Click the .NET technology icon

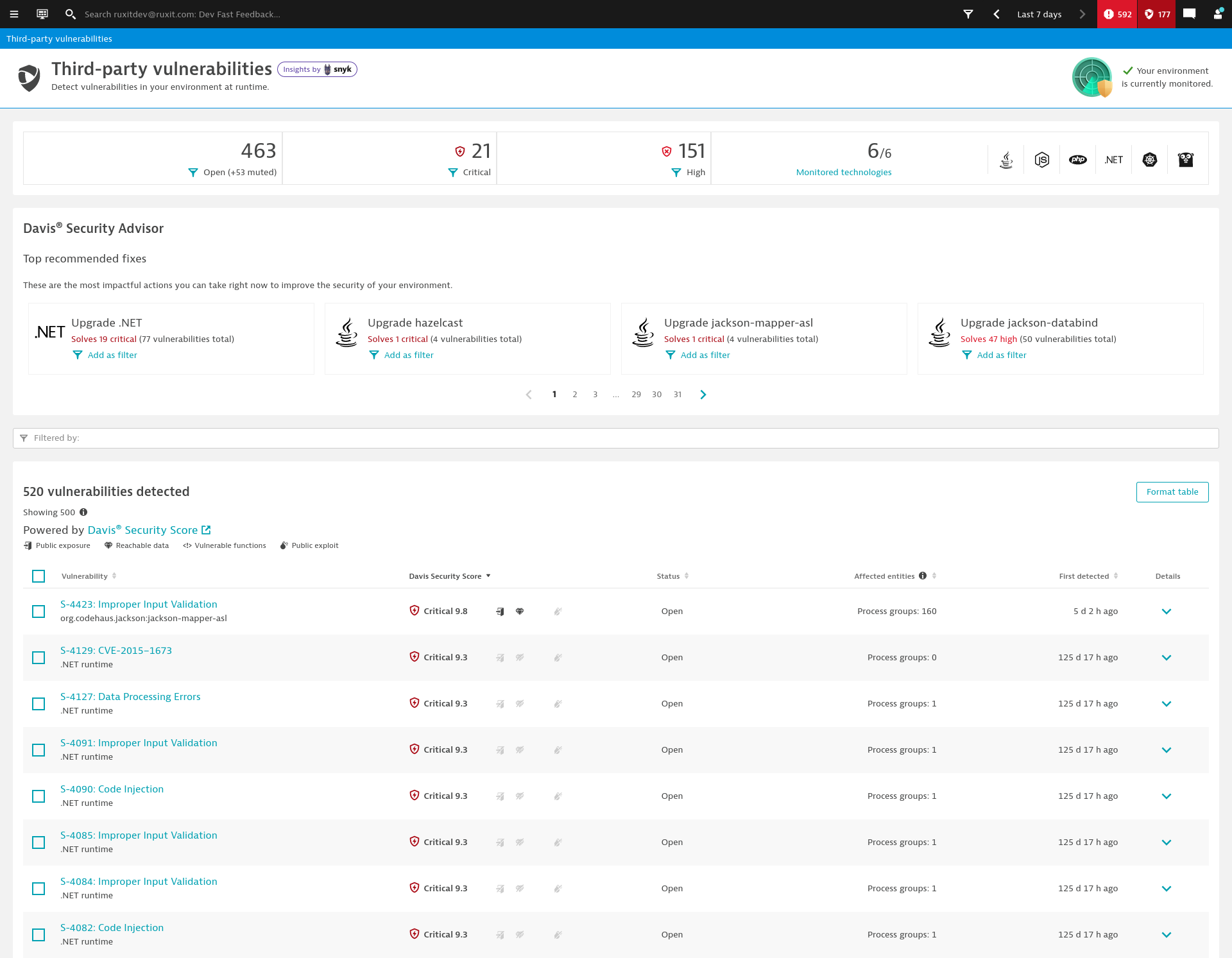(x=1114, y=160)
